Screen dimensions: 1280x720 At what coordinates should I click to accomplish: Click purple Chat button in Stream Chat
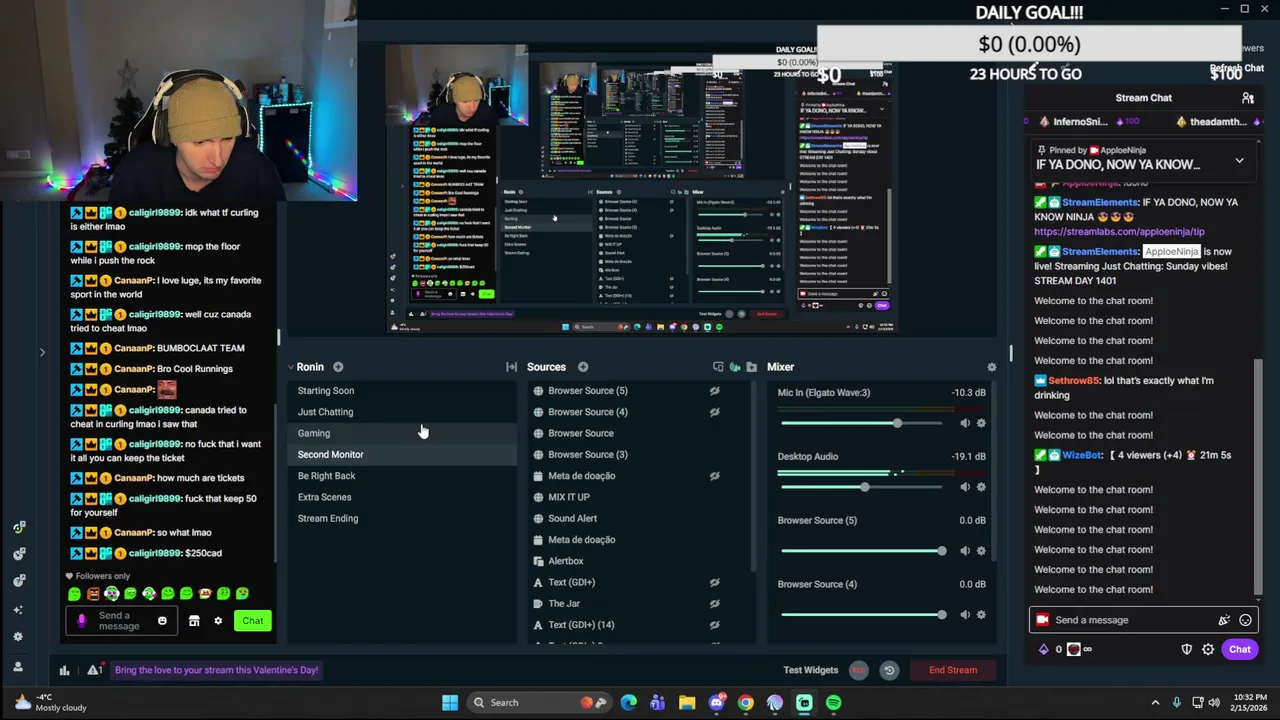pyautogui.click(x=1239, y=649)
